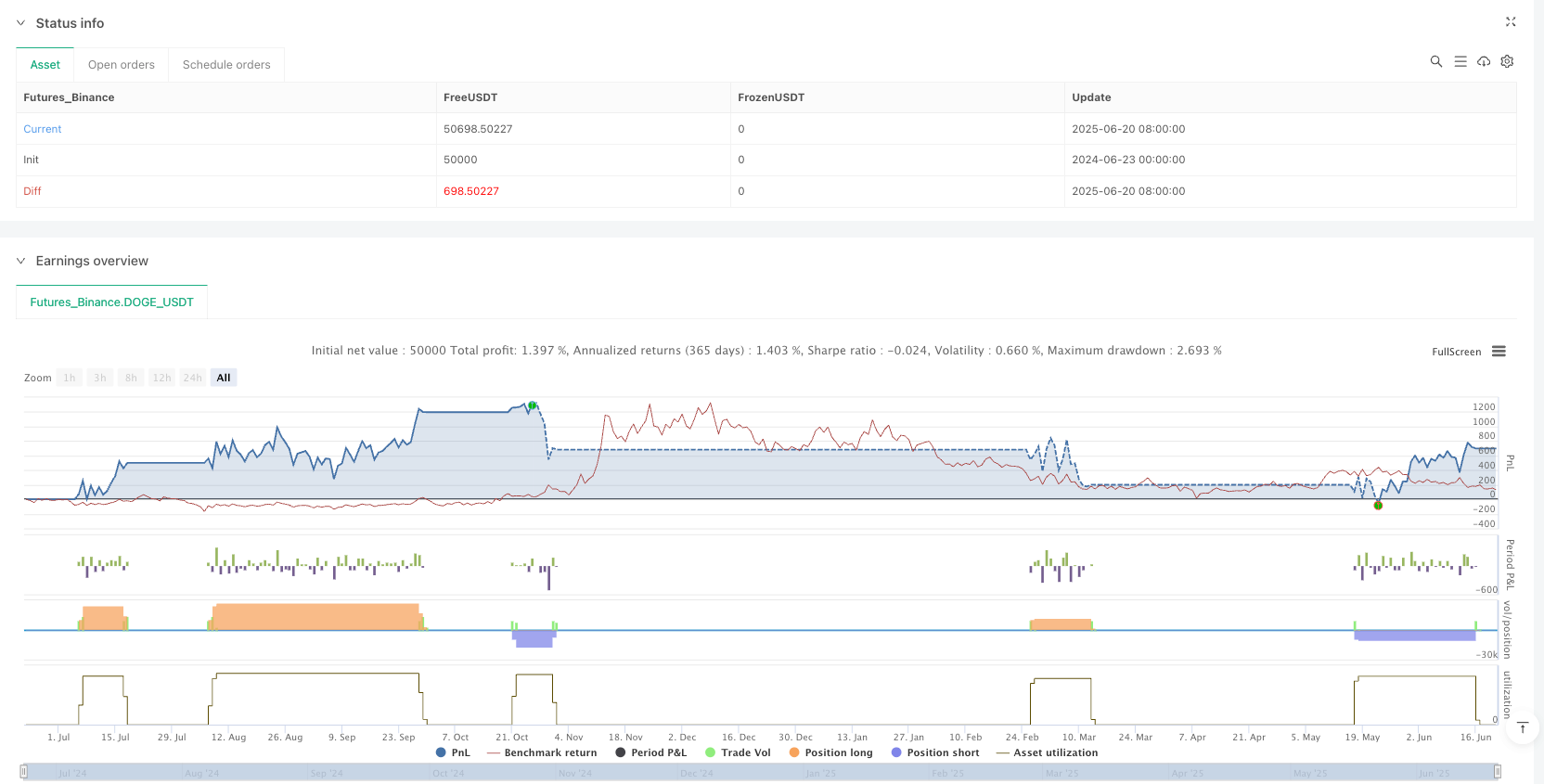Toggle Trade Vol series in legend
The height and width of the screenshot is (784, 1544).
coord(738,752)
